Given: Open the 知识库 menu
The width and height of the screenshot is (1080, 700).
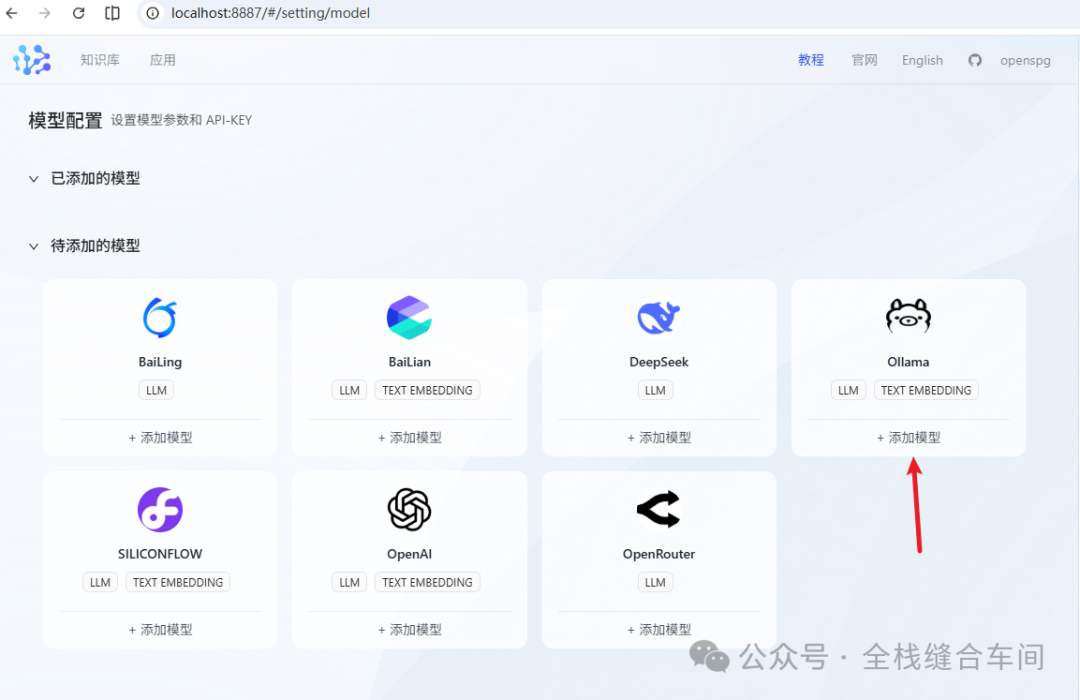Looking at the screenshot, I should [x=100, y=60].
